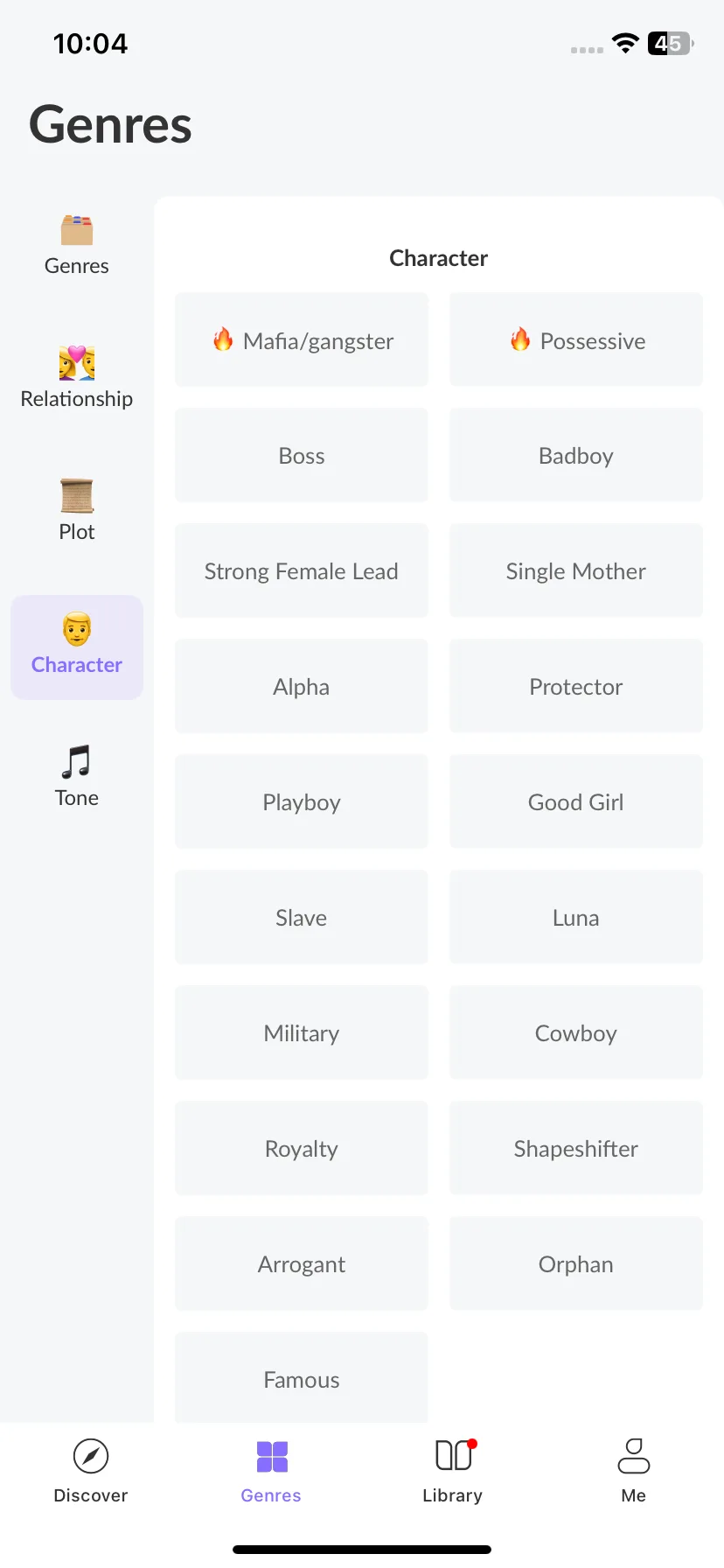724x1568 pixels.
Task: Go to the Me profile icon
Action: (x=634, y=1456)
